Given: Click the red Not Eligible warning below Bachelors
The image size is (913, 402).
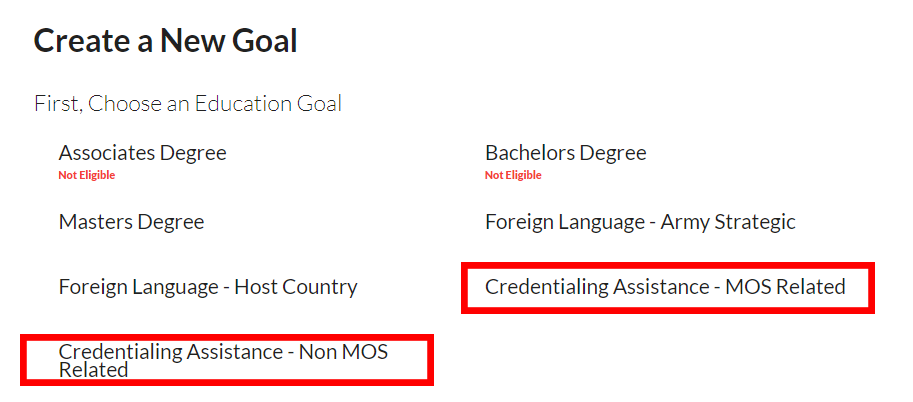Looking at the screenshot, I should [x=513, y=175].
